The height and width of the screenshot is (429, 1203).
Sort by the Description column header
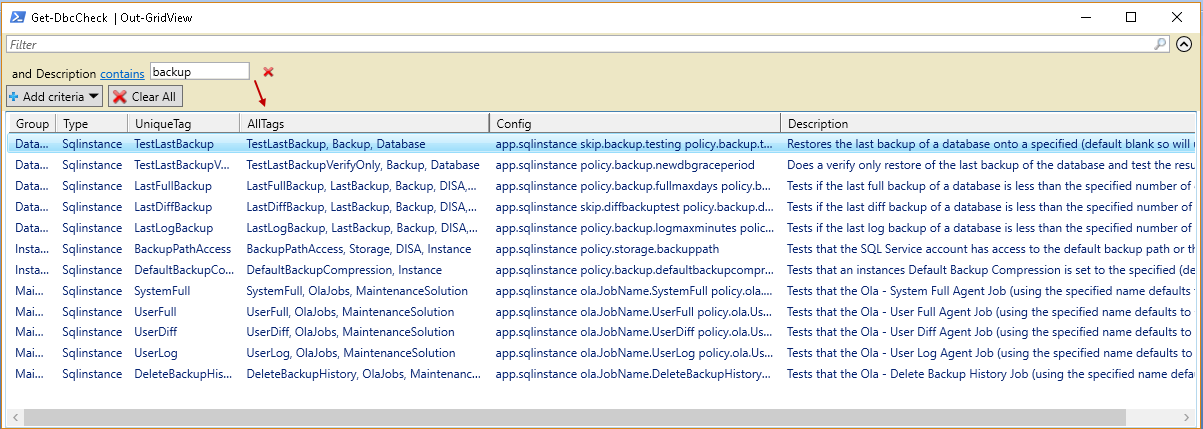[985, 124]
